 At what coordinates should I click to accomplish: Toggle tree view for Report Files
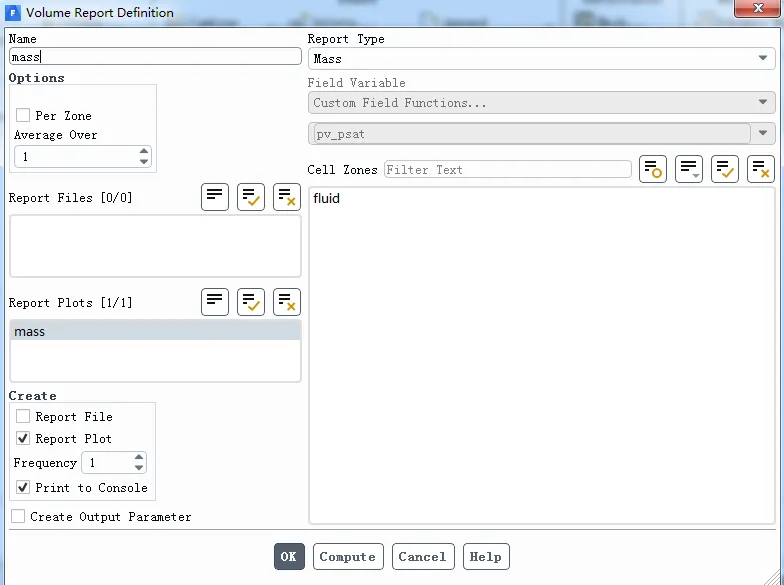pos(215,197)
